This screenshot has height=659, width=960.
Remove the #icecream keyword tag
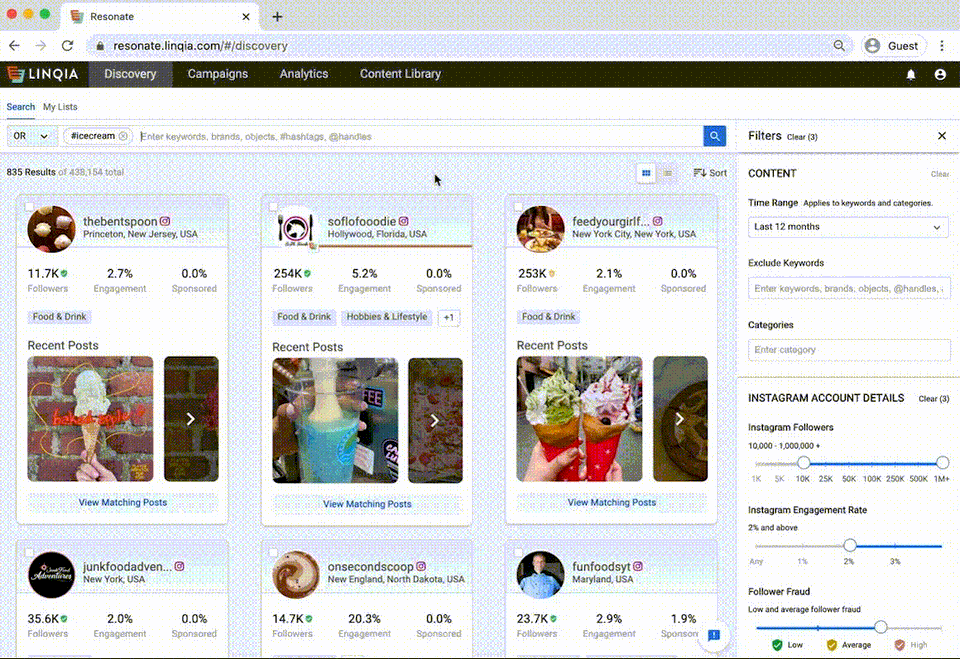coord(123,136)
